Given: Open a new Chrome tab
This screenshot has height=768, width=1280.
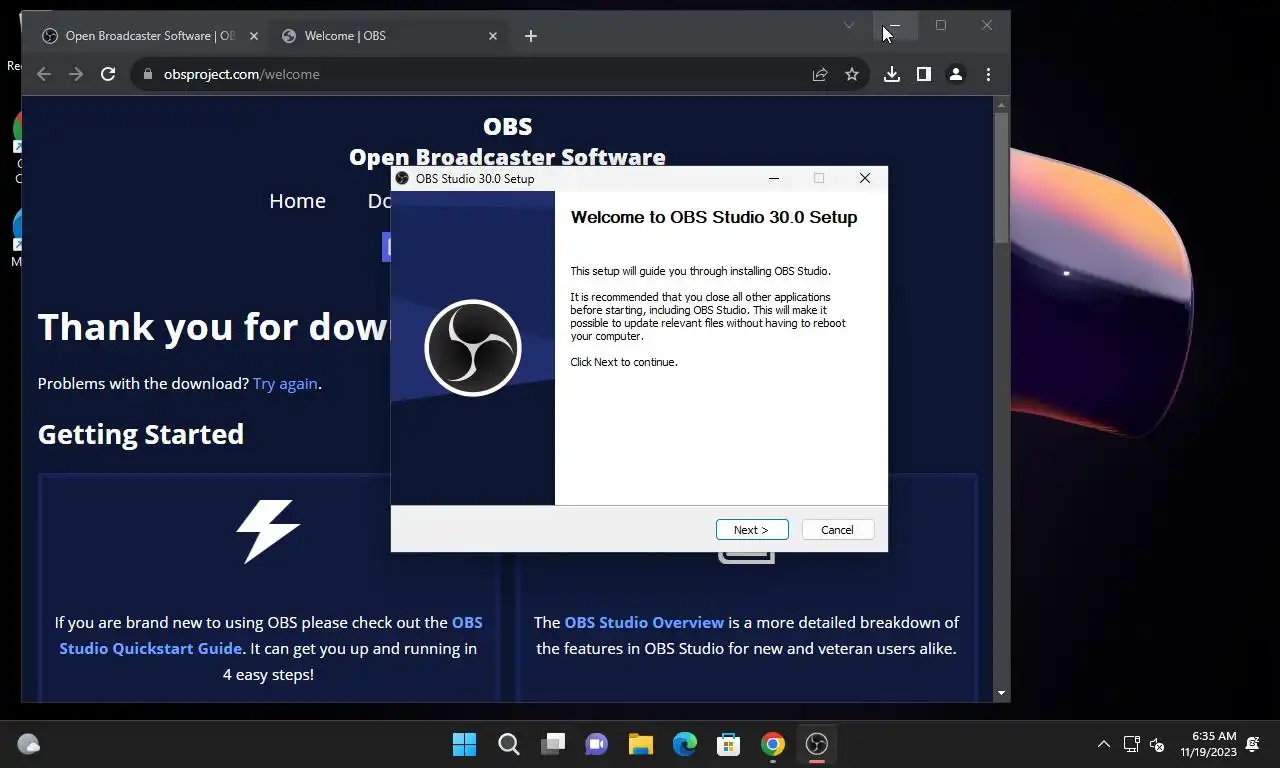Looking at the screenshot, I should click(531, 36).
